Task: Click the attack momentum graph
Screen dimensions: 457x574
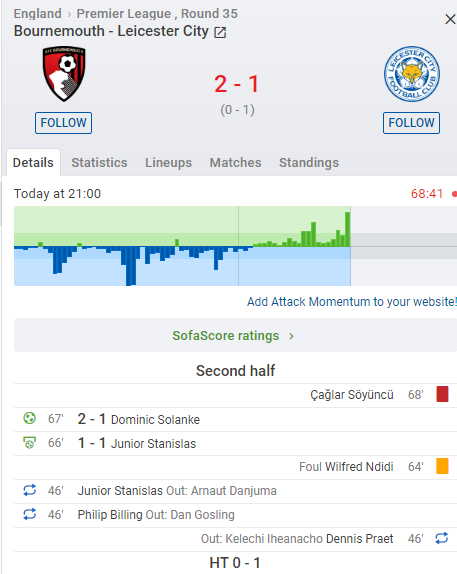Action: pyautogui.click(x=235, y=246)
